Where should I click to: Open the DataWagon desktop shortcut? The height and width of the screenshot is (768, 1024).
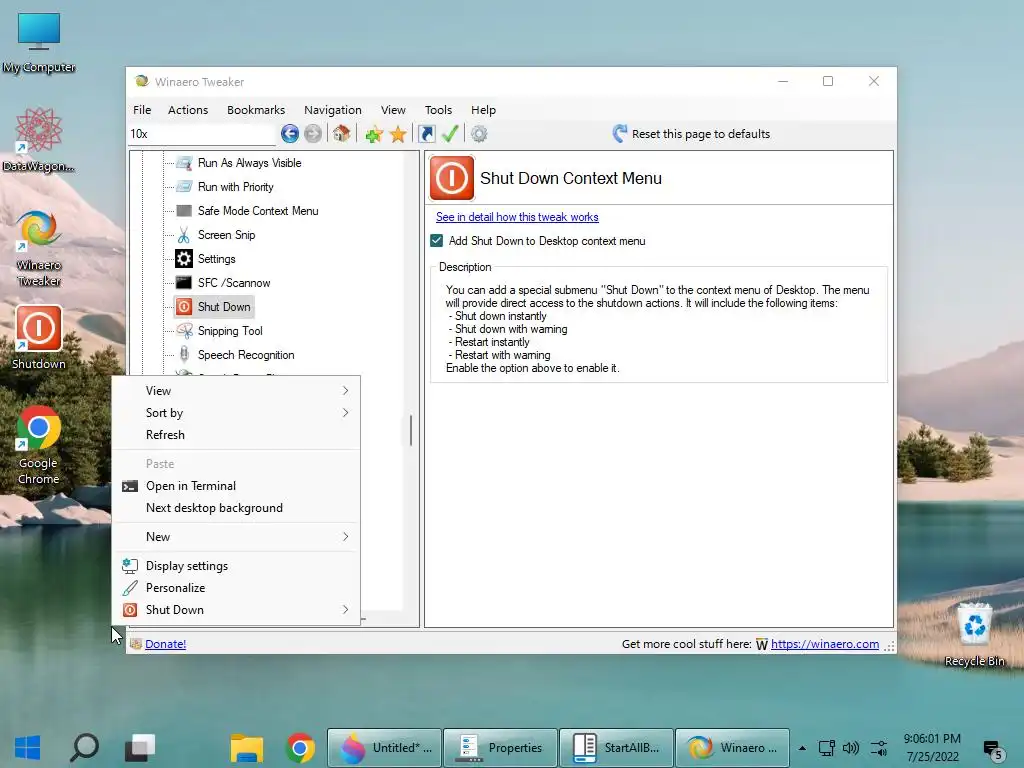(39, 141)
